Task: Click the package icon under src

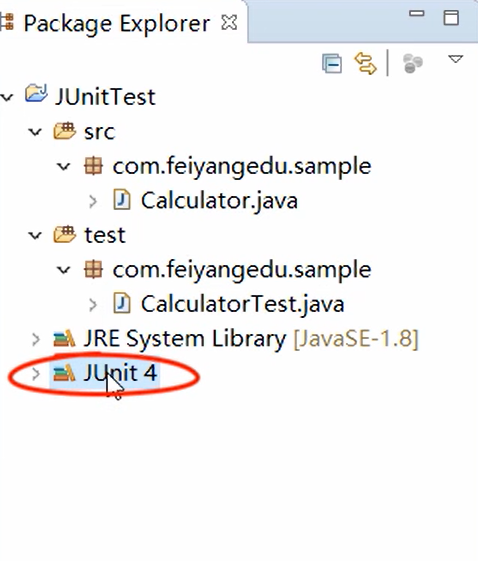Action: tap(93, 166)
